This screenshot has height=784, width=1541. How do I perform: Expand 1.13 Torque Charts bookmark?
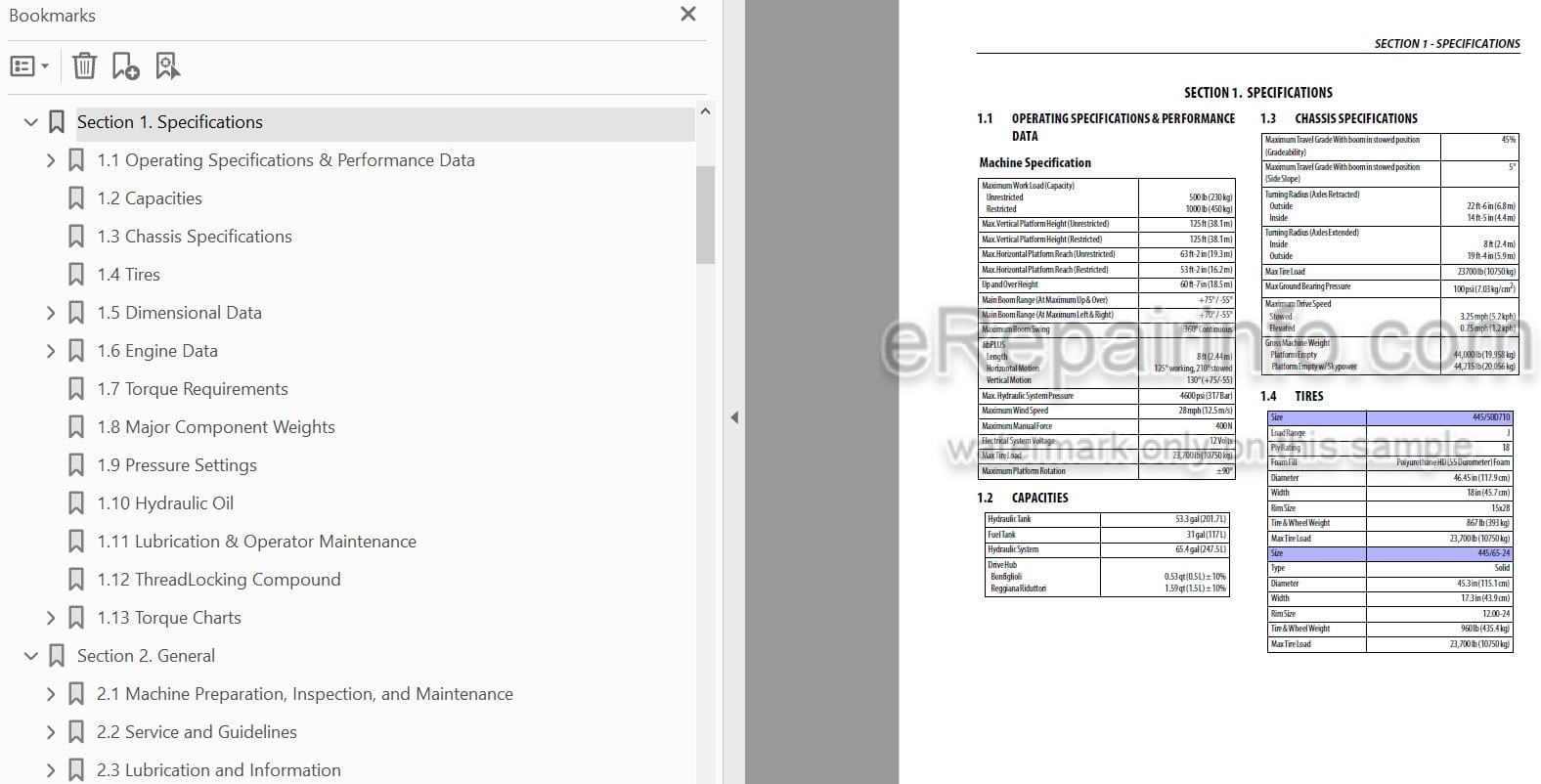[51, 618]
